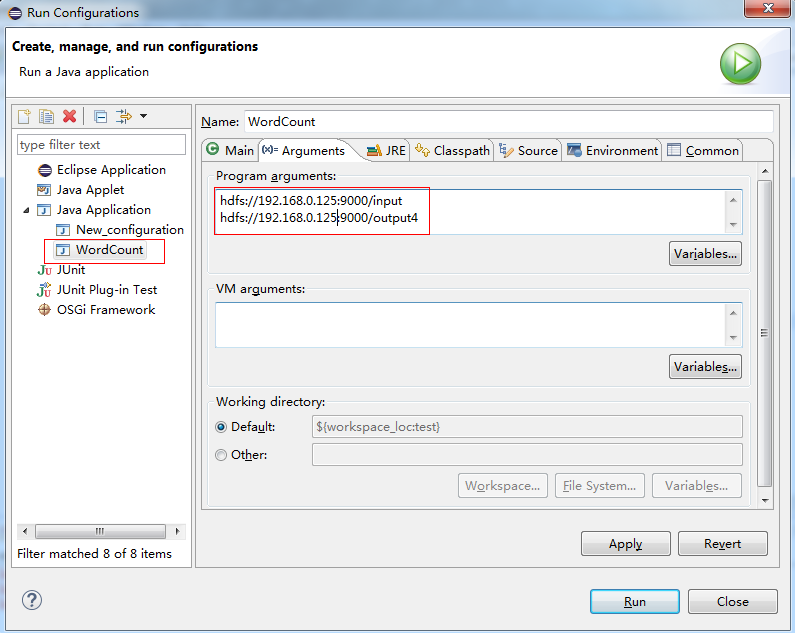Click Variables button in Working directory

pos(697,486)
